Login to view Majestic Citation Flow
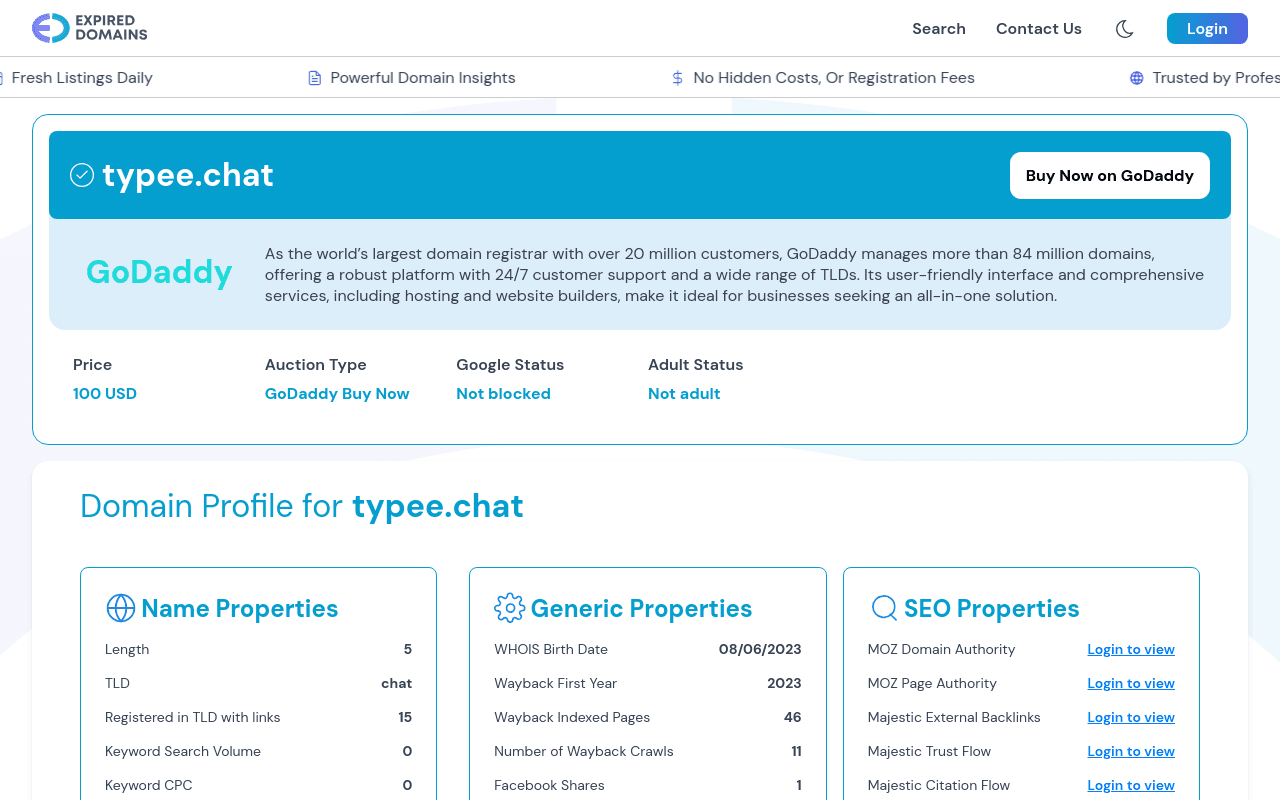This screenshot has height=800, width=1280. click(x=1131, y=785)
